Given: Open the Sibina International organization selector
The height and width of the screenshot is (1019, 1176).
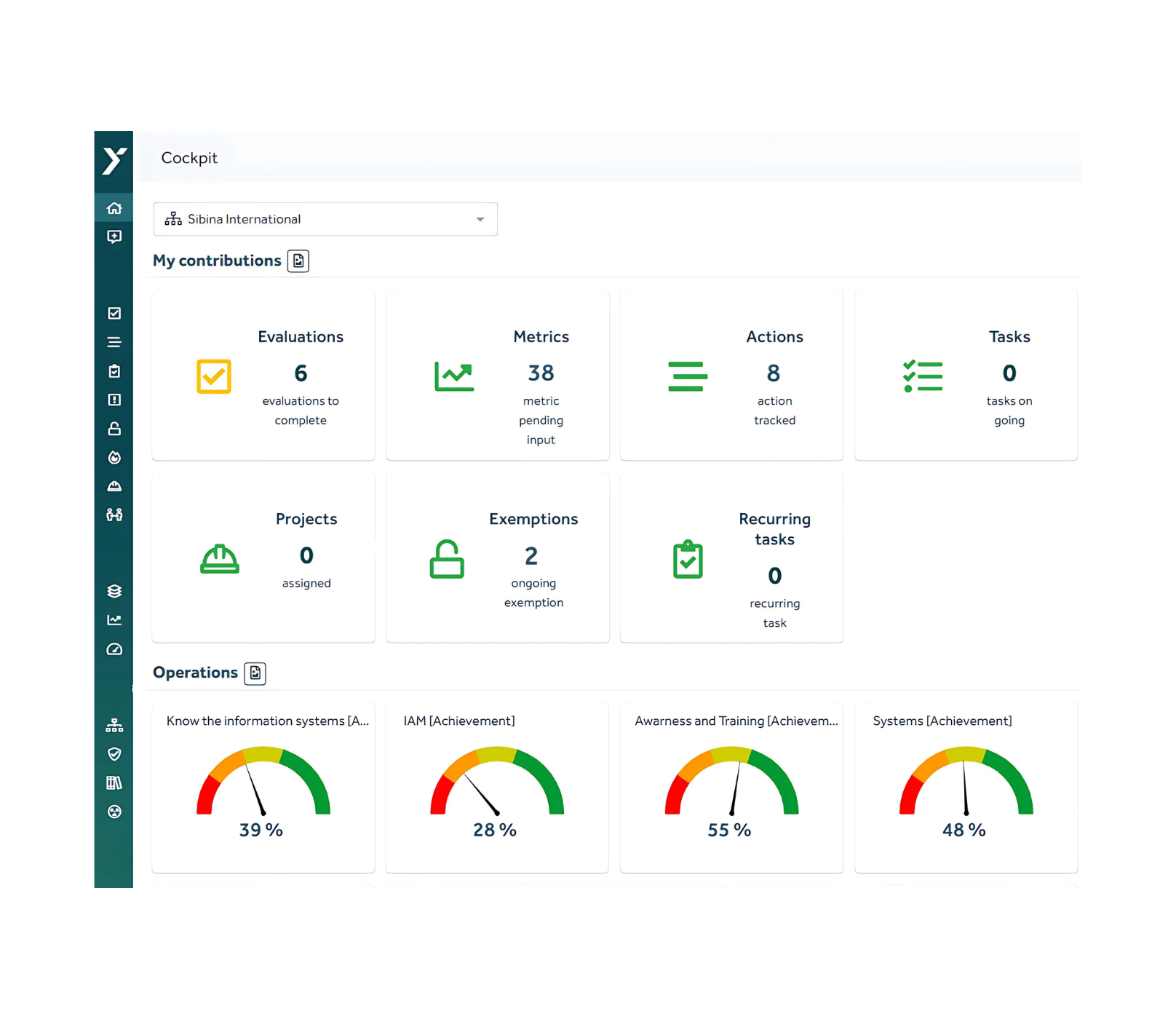Looking at the screenshot, I should (x=325, y=219).
